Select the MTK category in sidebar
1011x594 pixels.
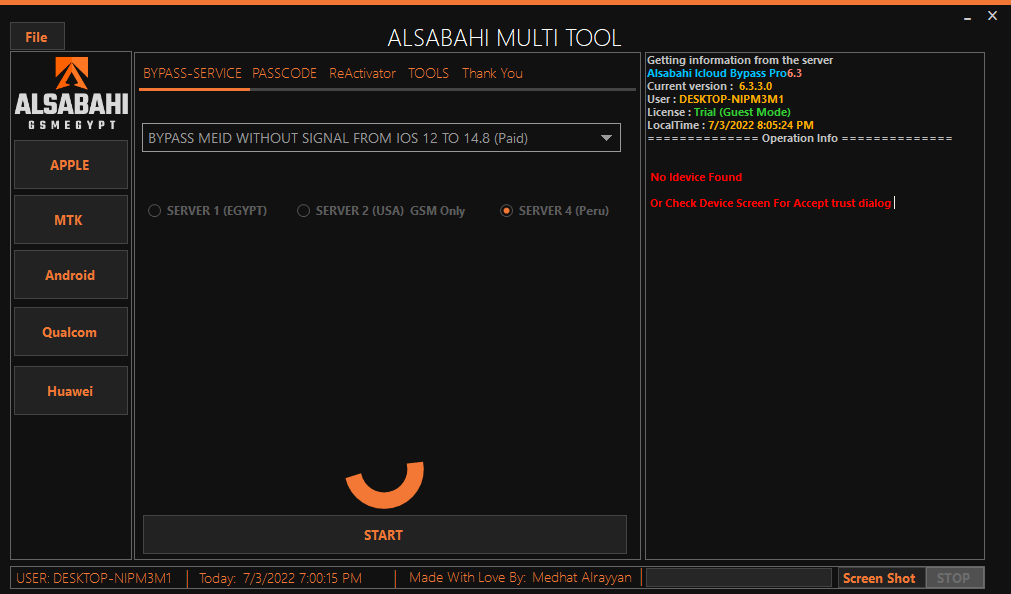70,219
